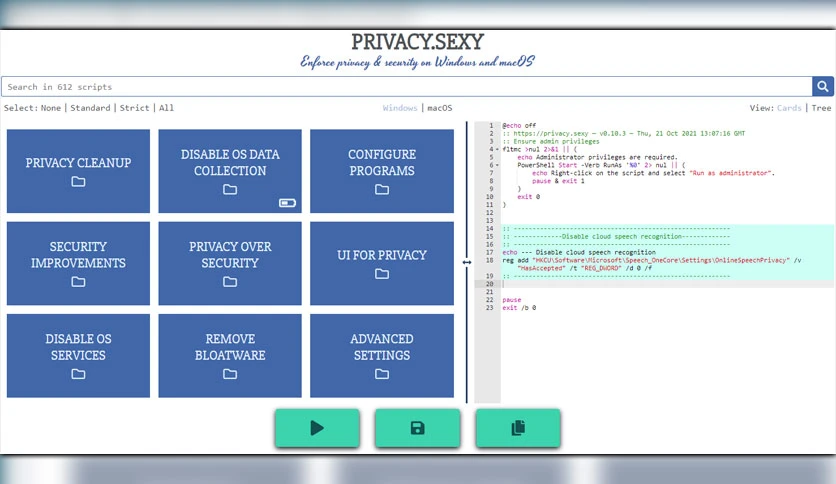Collapse code fold arrow on line 6
The height and width of the screenshot is (484, 836).
pyautogui.click(x=497, y=165)
